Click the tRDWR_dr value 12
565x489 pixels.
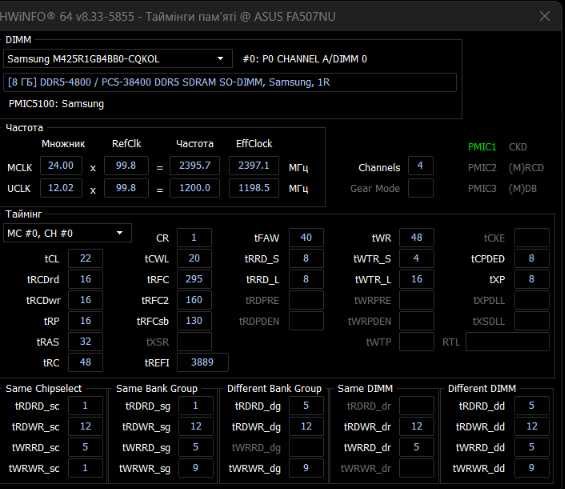coord(417,427)
